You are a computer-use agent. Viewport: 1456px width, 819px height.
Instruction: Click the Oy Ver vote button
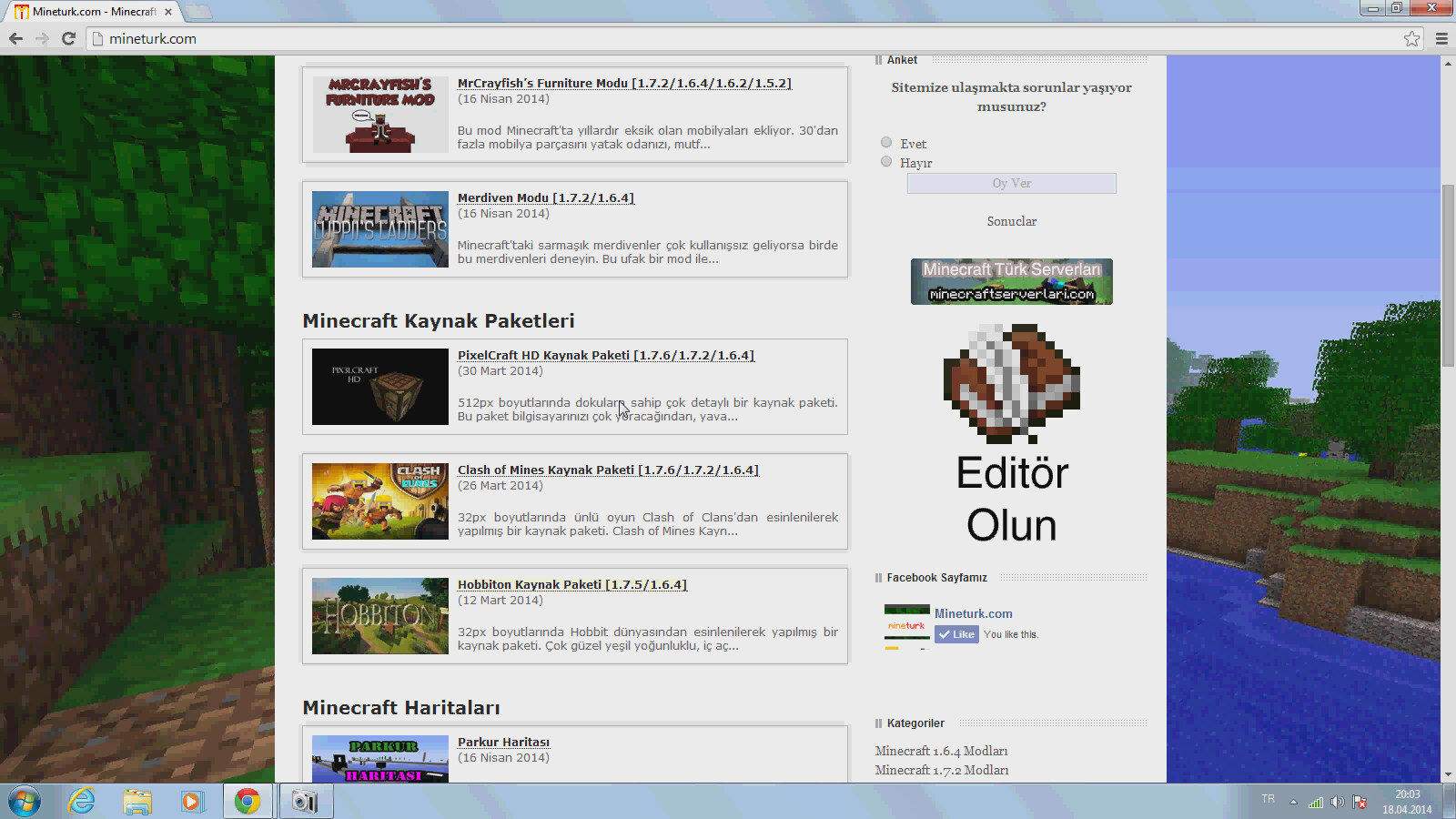pos(1011,183)
